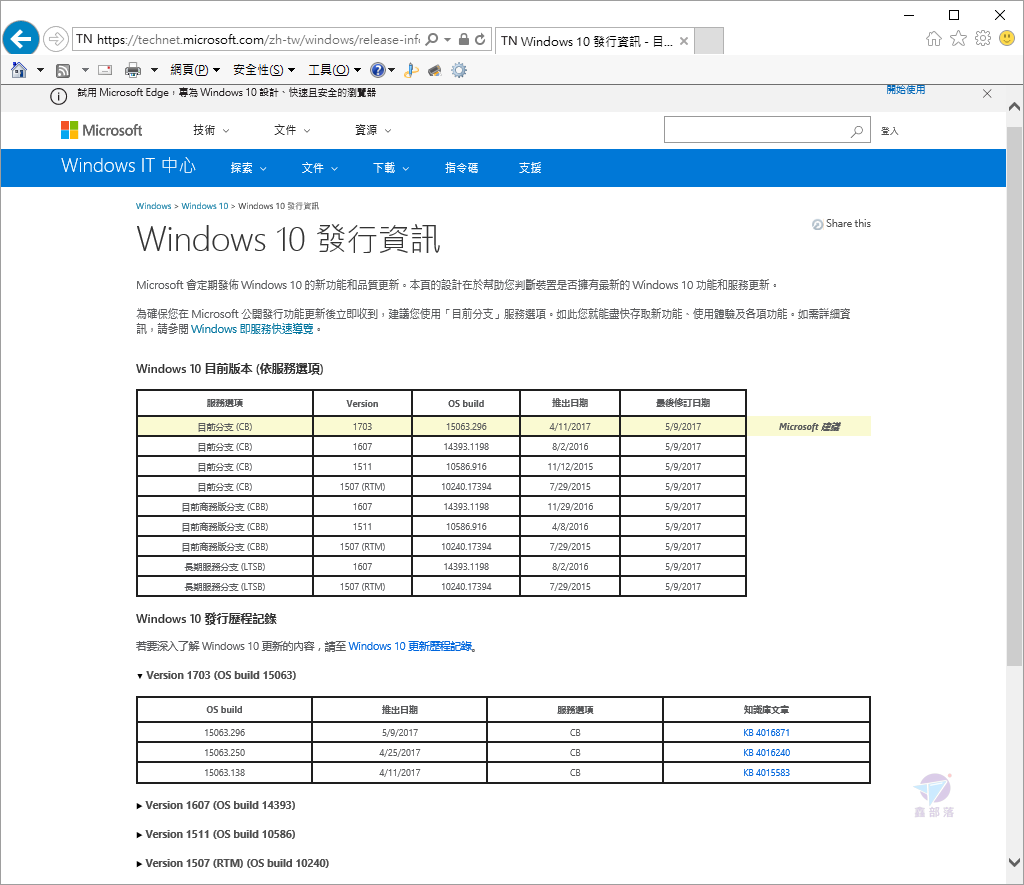Click the pen-with-ring toolbar icon
Screen dimensions: 1024x885
click(x=411, y=70)
